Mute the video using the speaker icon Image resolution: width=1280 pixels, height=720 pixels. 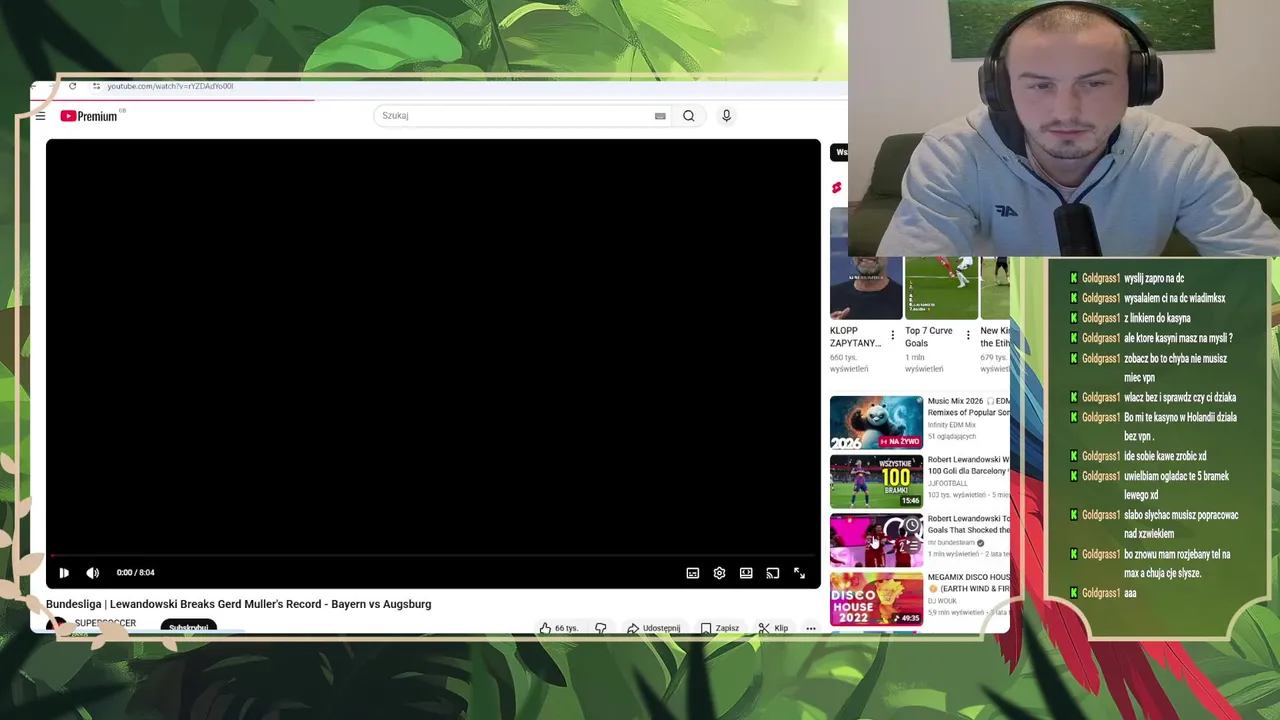click(x=93, y=573)
